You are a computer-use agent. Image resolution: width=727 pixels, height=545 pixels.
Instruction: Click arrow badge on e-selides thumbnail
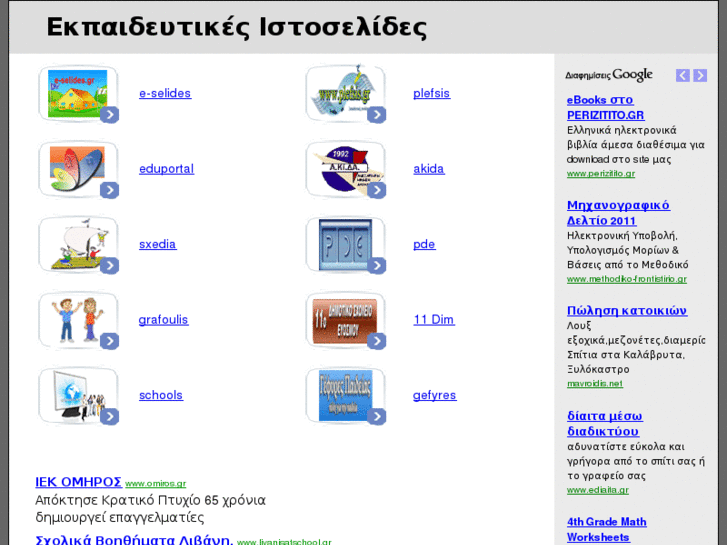click(x=109, y=115)
